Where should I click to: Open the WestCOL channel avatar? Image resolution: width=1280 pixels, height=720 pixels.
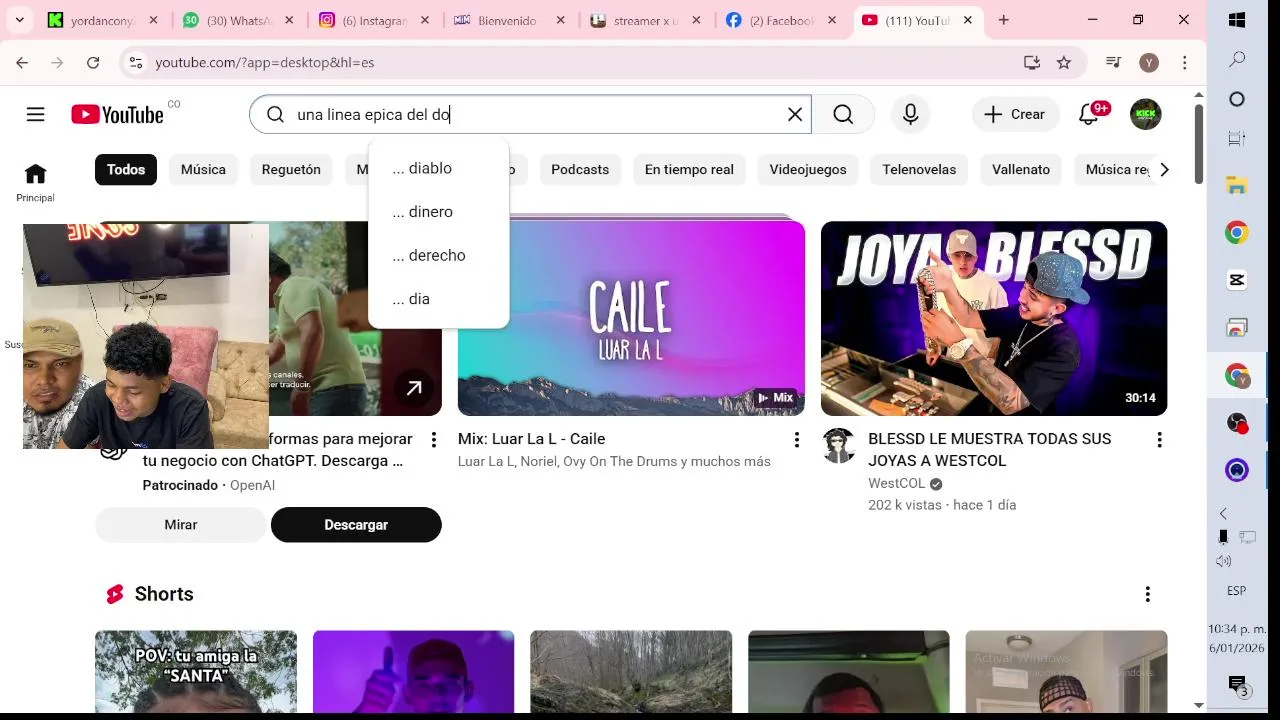coord(839,446)
